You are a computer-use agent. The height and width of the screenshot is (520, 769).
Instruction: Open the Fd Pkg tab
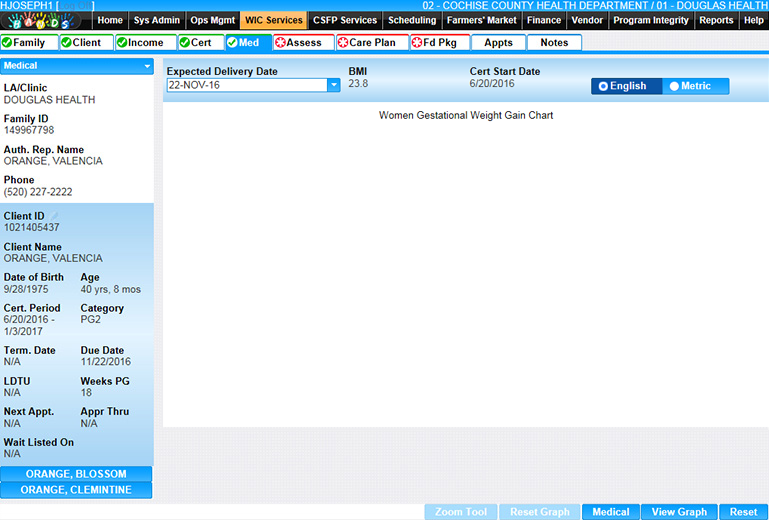(439, 43)
